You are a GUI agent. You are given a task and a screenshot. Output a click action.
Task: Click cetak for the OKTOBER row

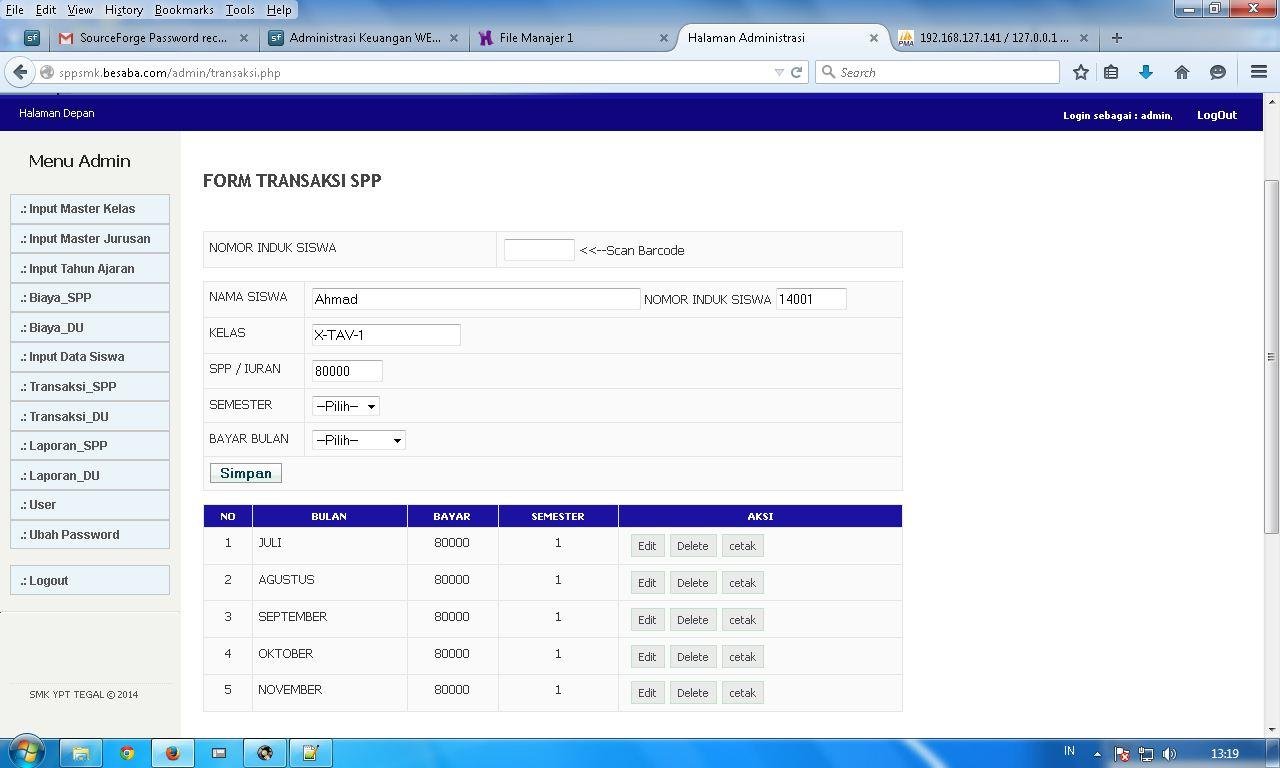click(742, 657)
